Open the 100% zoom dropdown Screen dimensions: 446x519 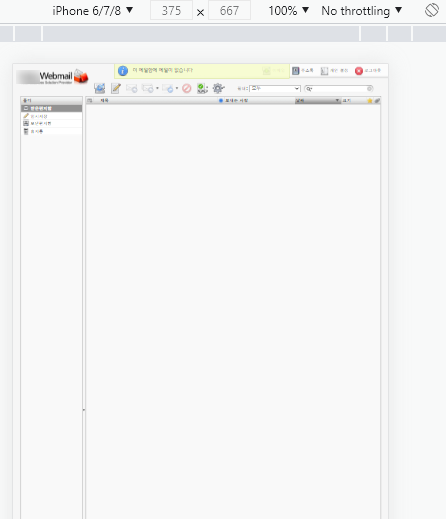click(289, 11)
